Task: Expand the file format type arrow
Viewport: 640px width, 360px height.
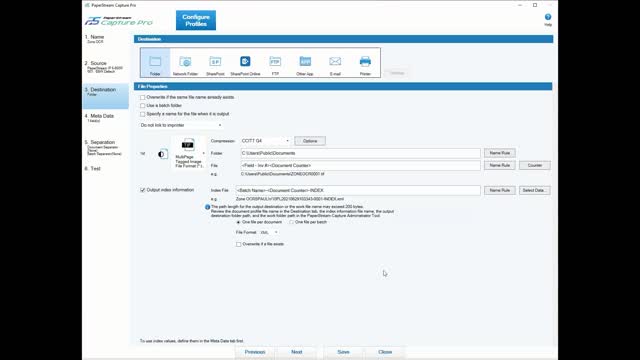Action: coord(203,153)
